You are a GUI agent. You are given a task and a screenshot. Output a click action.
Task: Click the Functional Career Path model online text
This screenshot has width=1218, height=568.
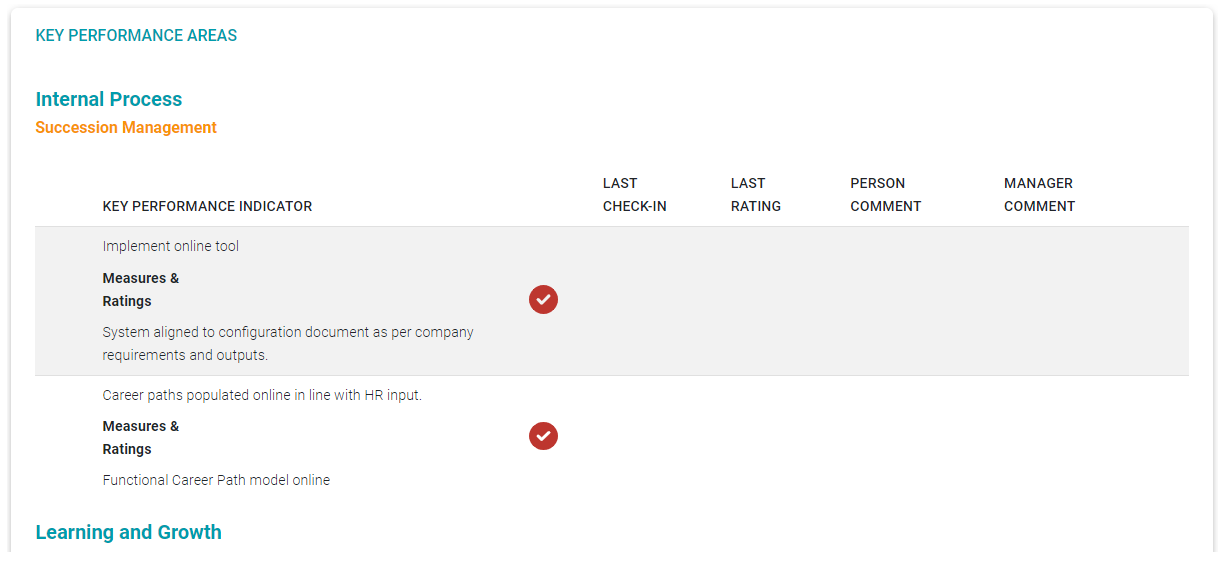pyautogui.click(x=216, y=480)
